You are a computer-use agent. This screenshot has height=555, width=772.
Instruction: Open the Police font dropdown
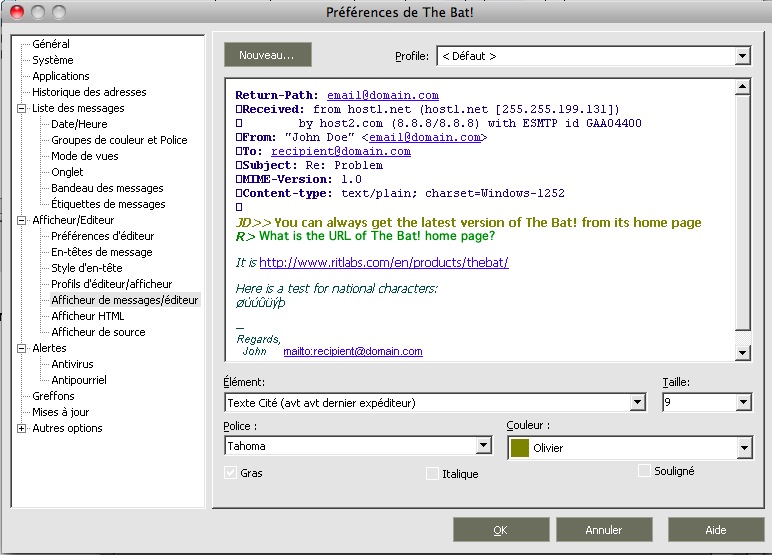pyautogui.click(x=484, y=446)
